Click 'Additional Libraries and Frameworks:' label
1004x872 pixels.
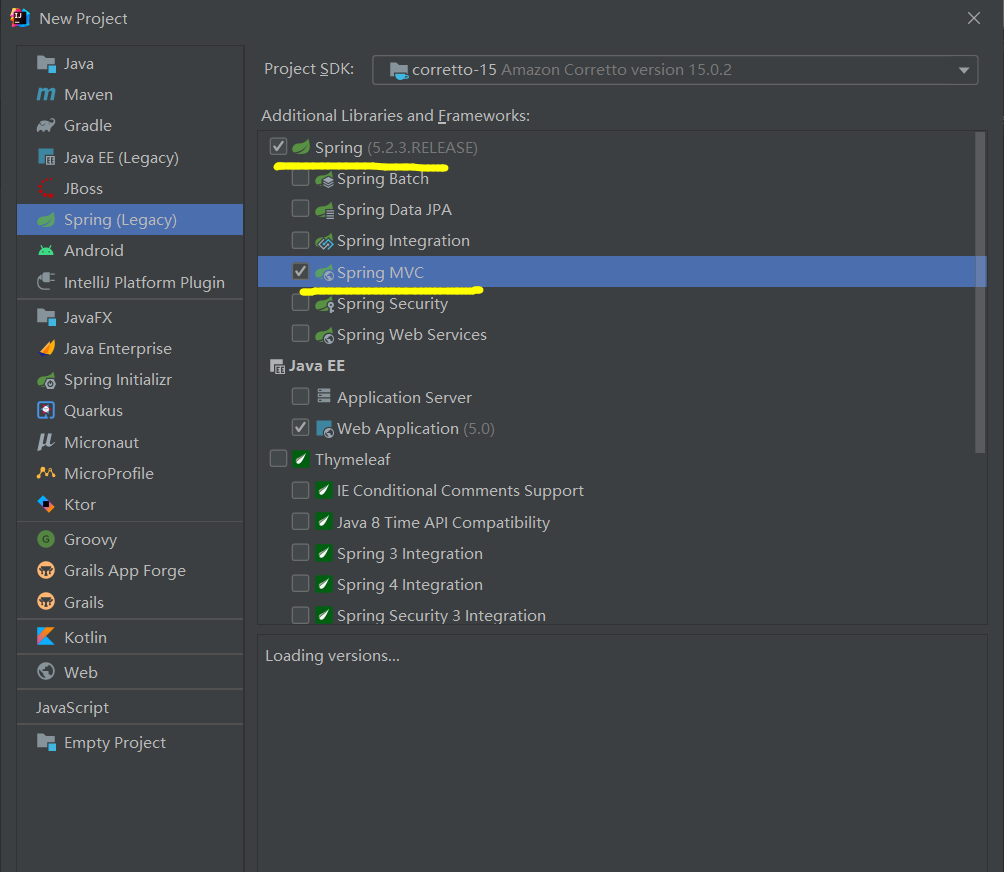396,116
